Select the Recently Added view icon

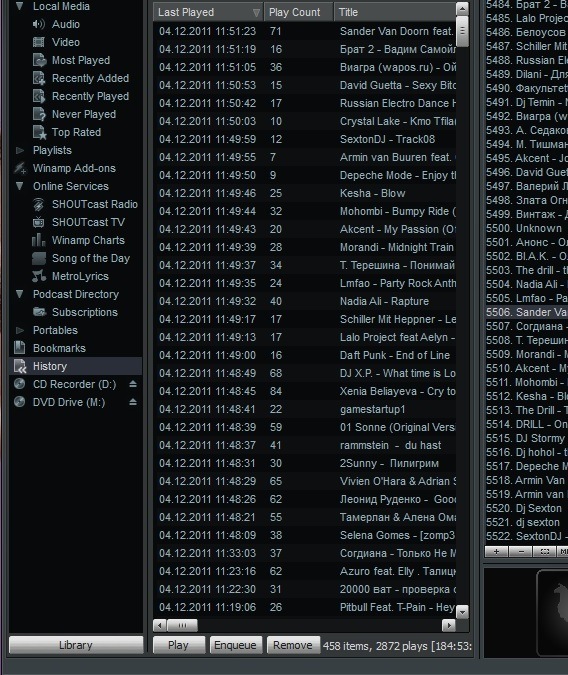click(40, 78)
